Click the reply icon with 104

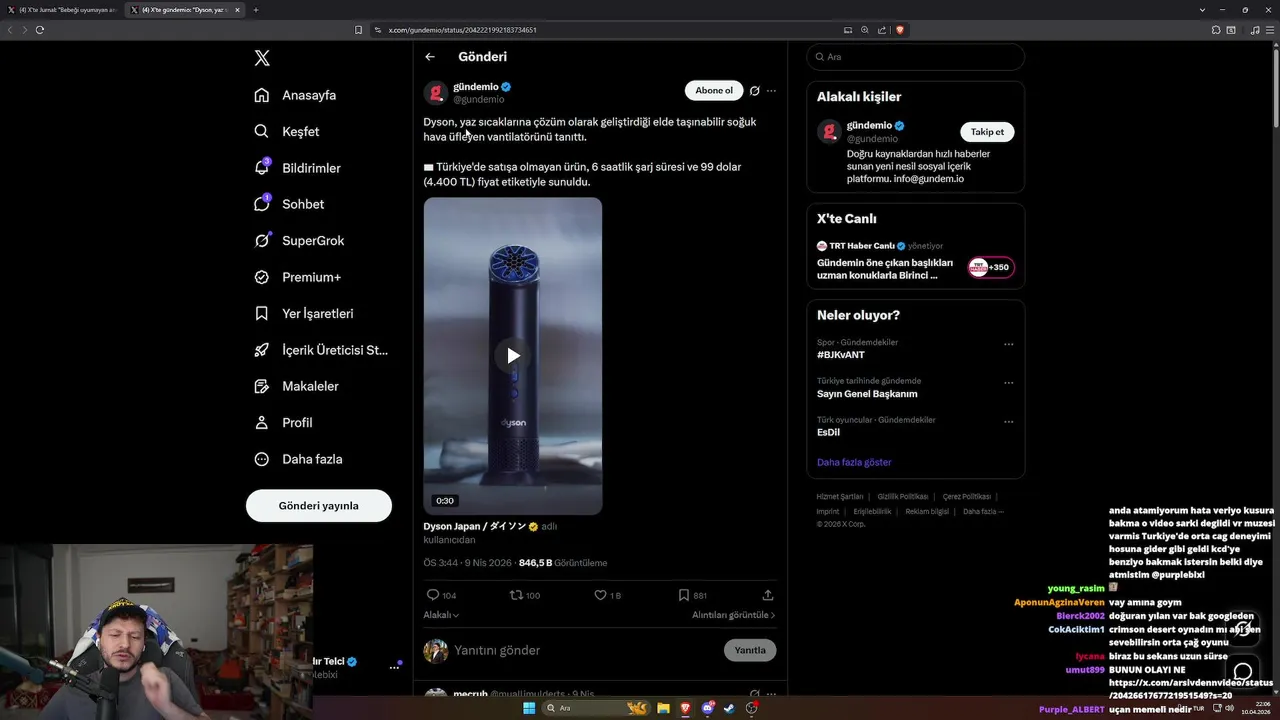pos(441,595)
